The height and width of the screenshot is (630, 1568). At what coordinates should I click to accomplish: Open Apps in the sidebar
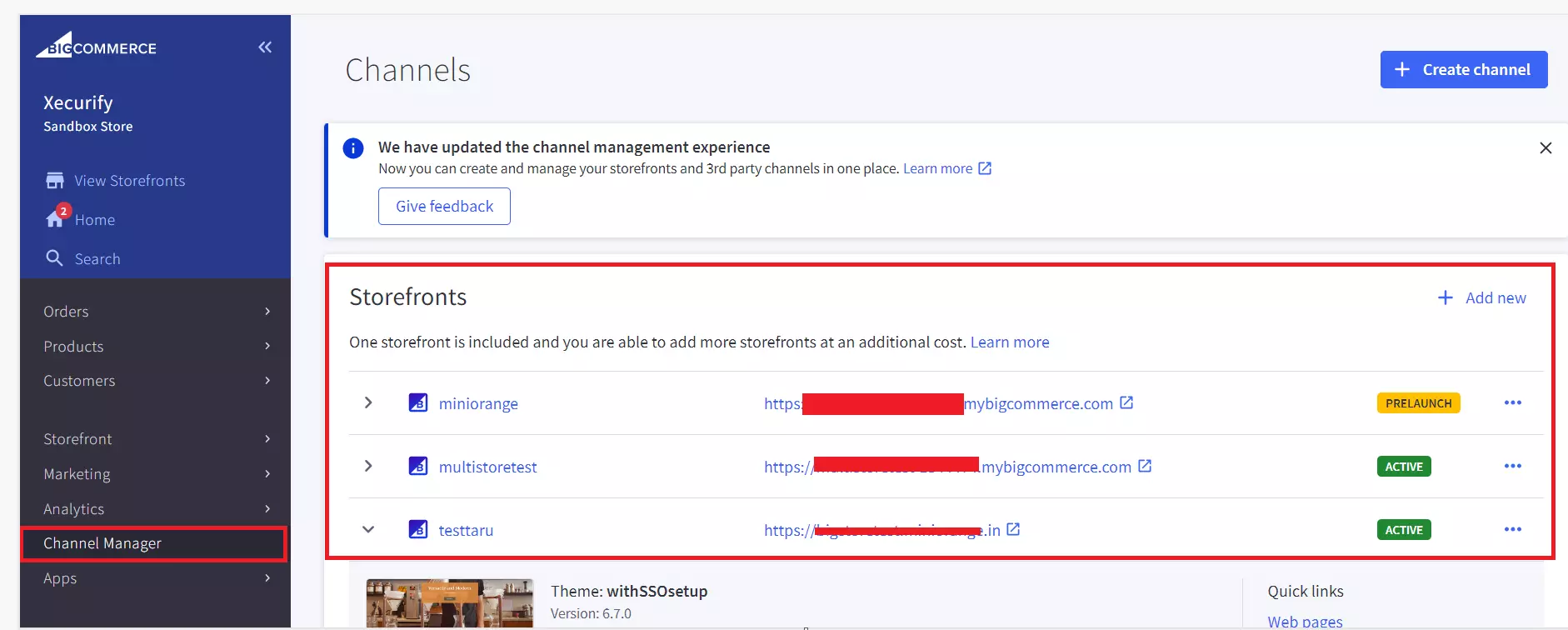(60, 578)
